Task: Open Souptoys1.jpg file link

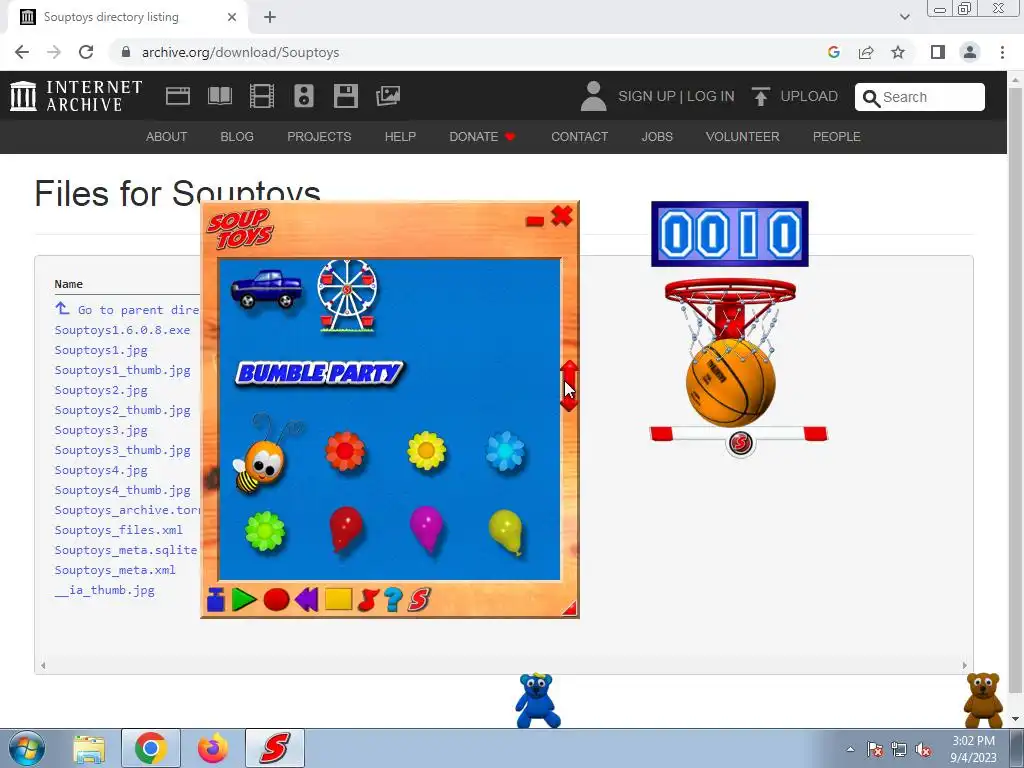Action: [101, 350]
